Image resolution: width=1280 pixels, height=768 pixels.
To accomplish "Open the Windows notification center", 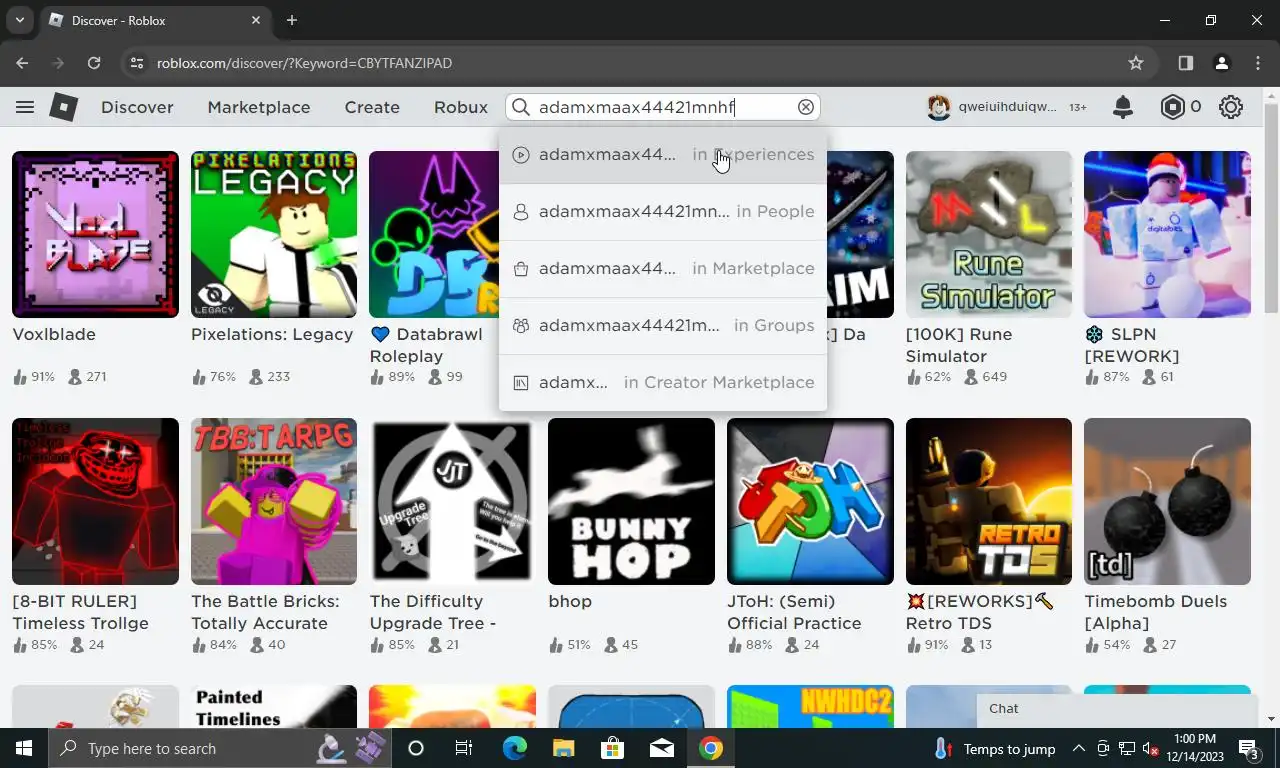I will pyautogui.click(x=1248, y=748).
